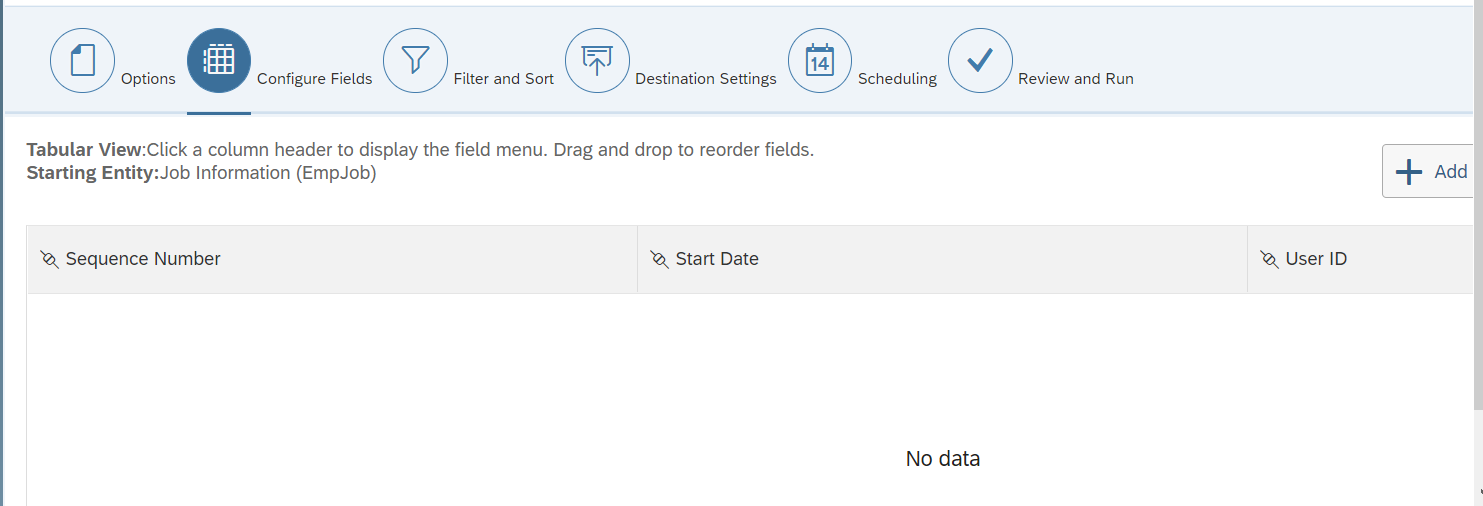Click the vertical scrollbar on the right edge
Viewport: 1483px width, 506px height.
(1478, 250)
